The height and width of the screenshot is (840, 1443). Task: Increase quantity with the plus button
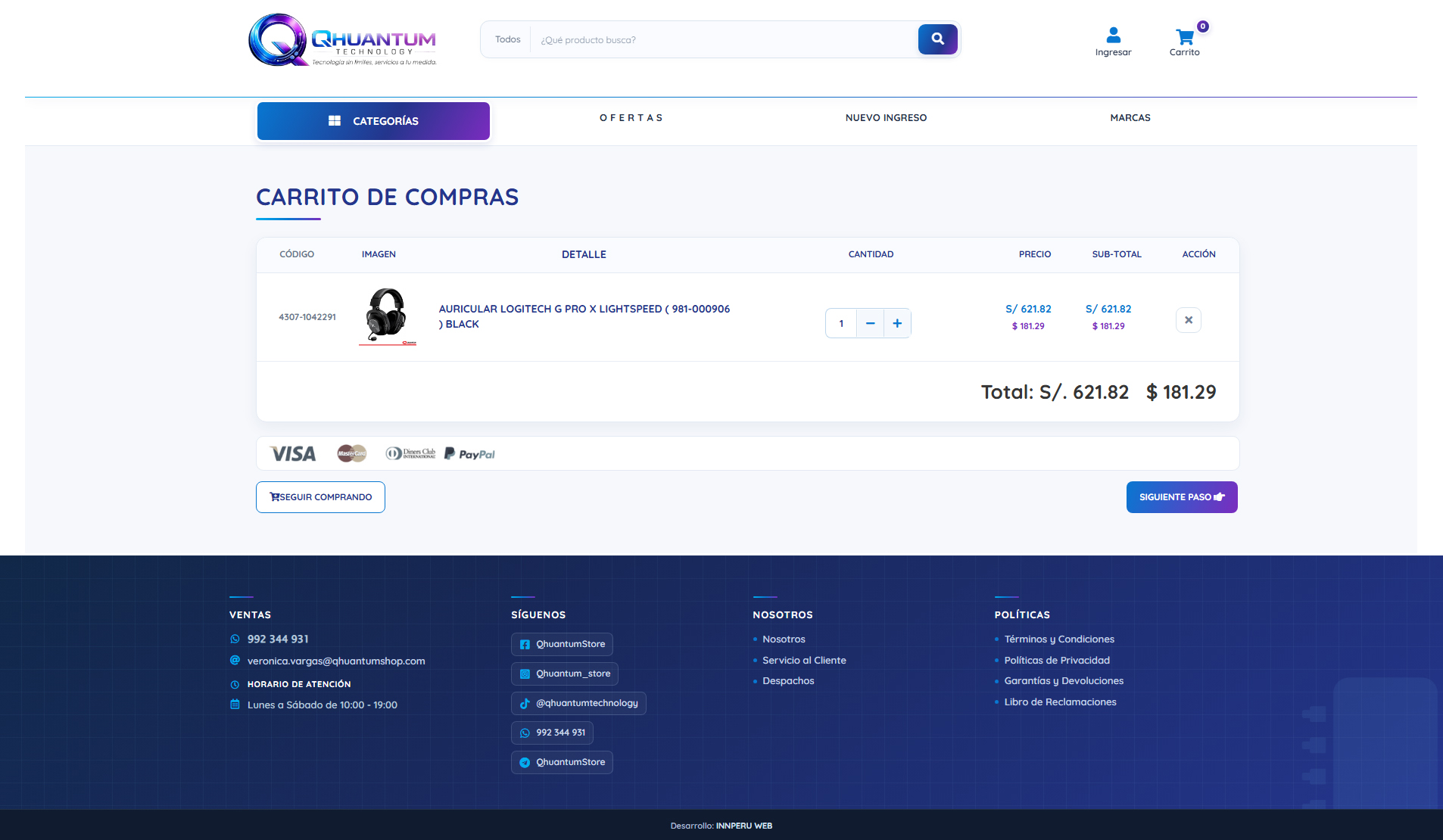[x=897, y=323]
